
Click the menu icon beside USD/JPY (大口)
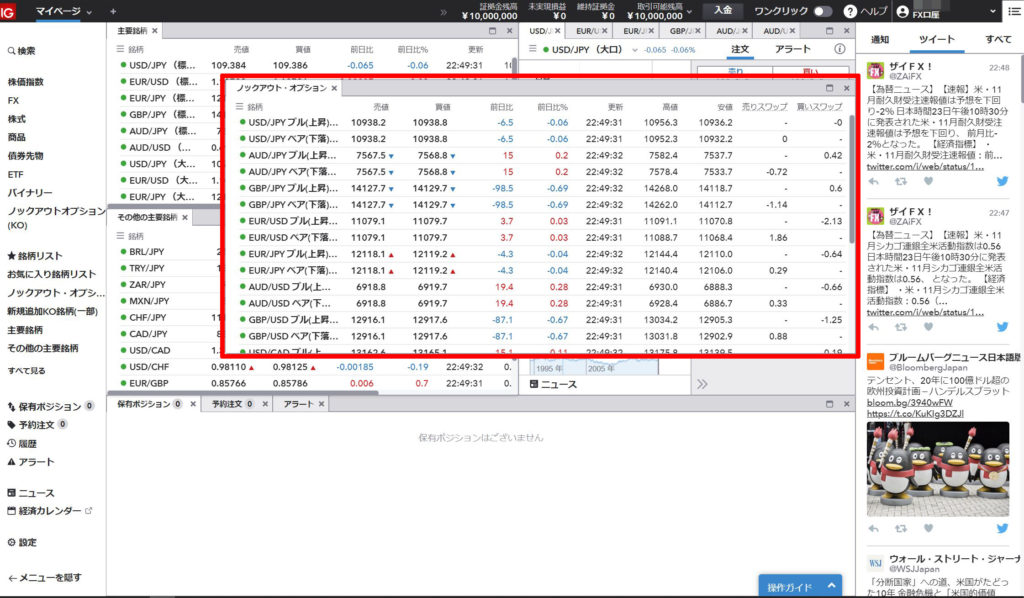[x=533, y=49]
